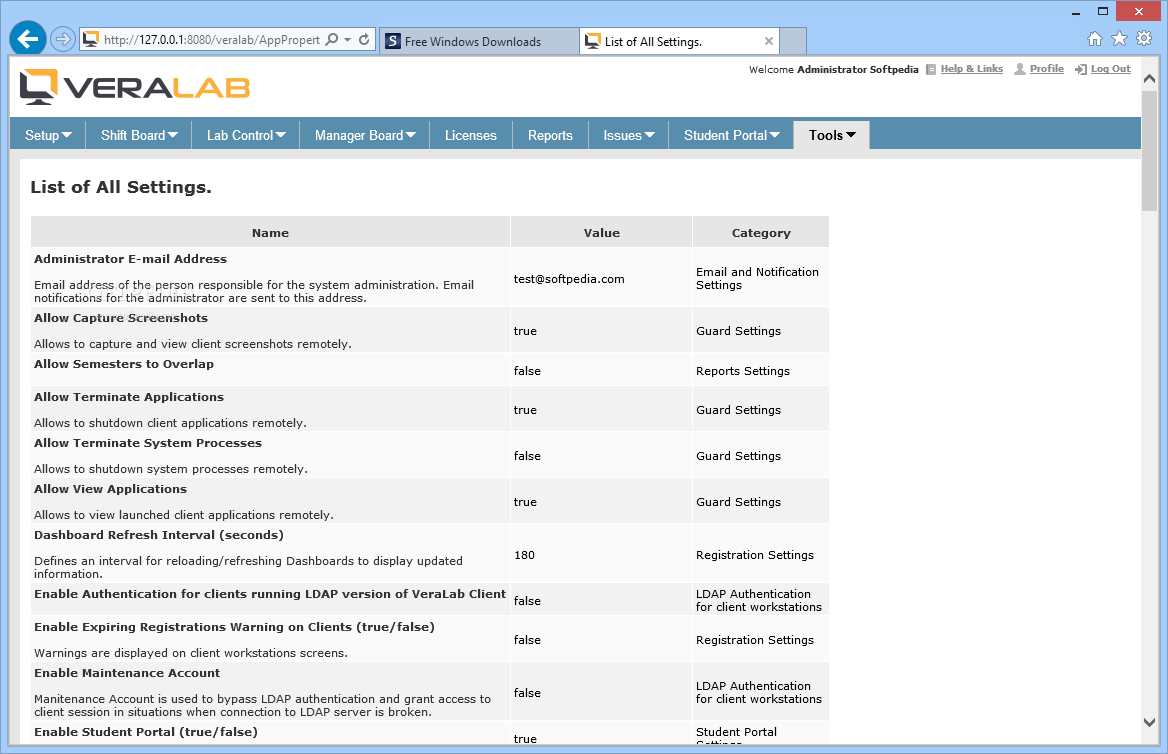This screenshot has width=1168, height=754.
Task: Expand the Manager Board menu
Action: tap(365, 135)
